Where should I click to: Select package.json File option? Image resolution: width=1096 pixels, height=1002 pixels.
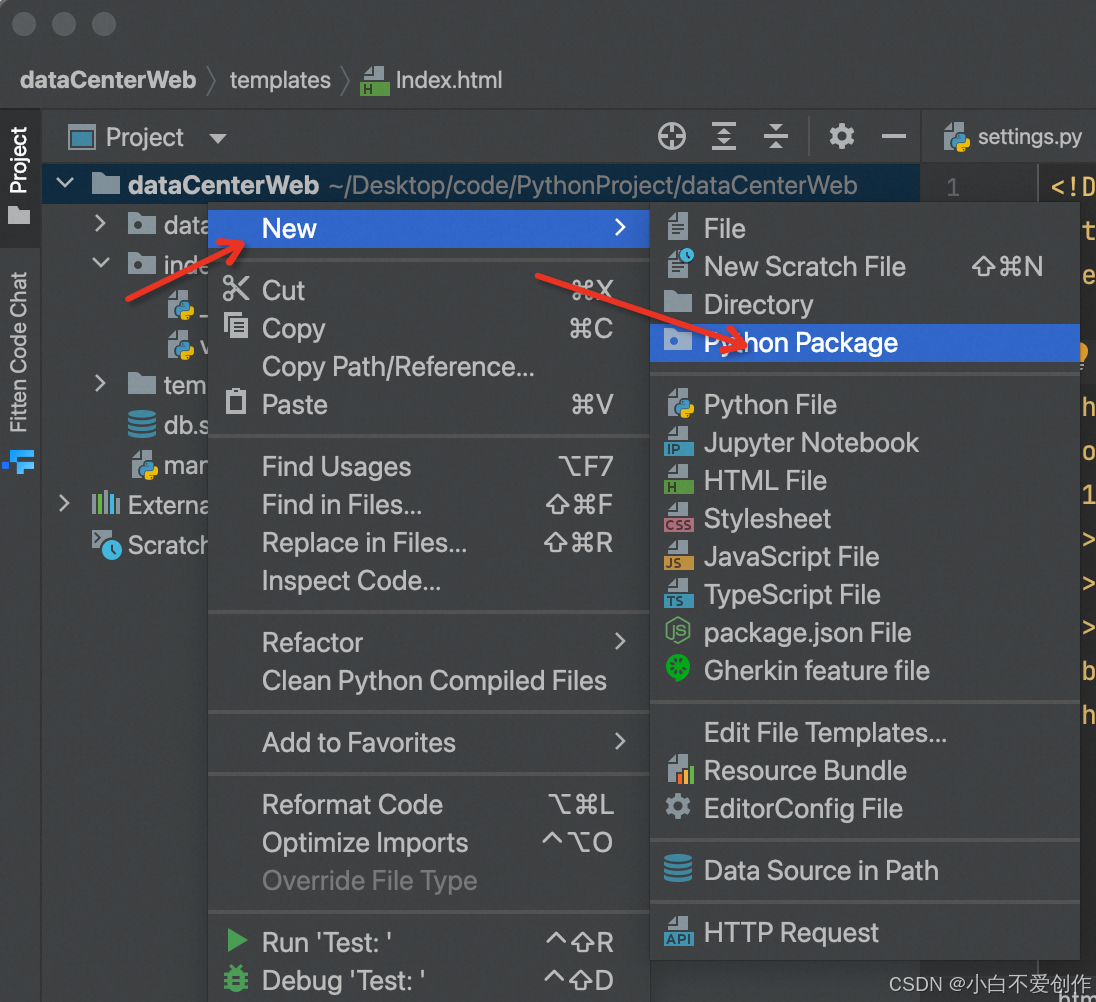[x=865, y=633]
